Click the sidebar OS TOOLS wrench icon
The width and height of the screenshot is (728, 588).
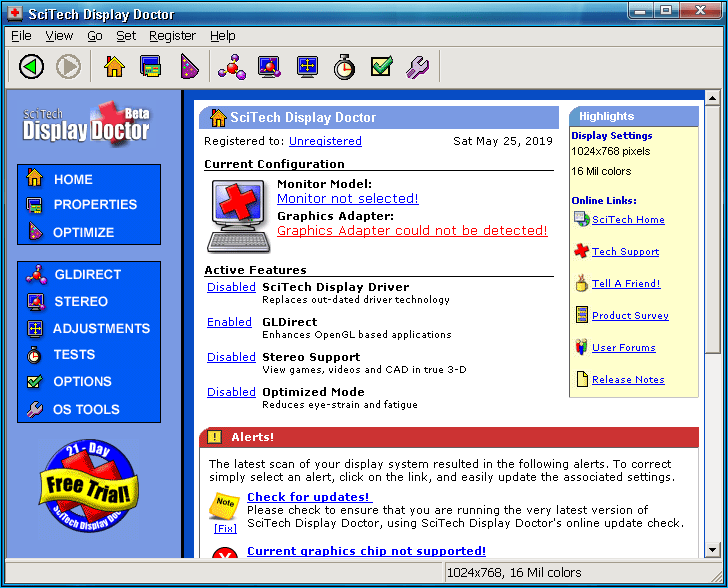pyautogui.click(x=35, y=409)
